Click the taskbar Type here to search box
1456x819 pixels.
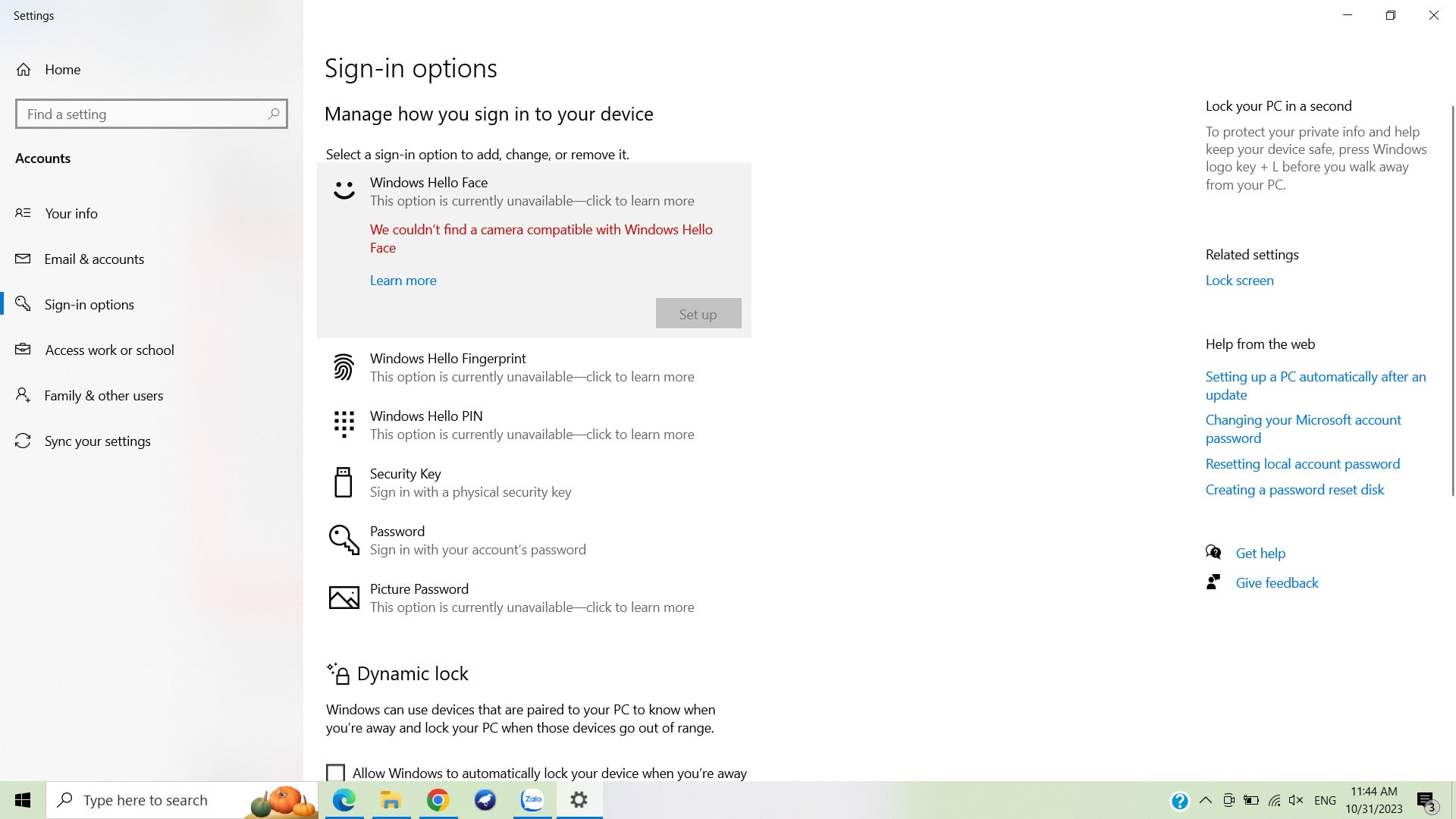tap(182, 800)
